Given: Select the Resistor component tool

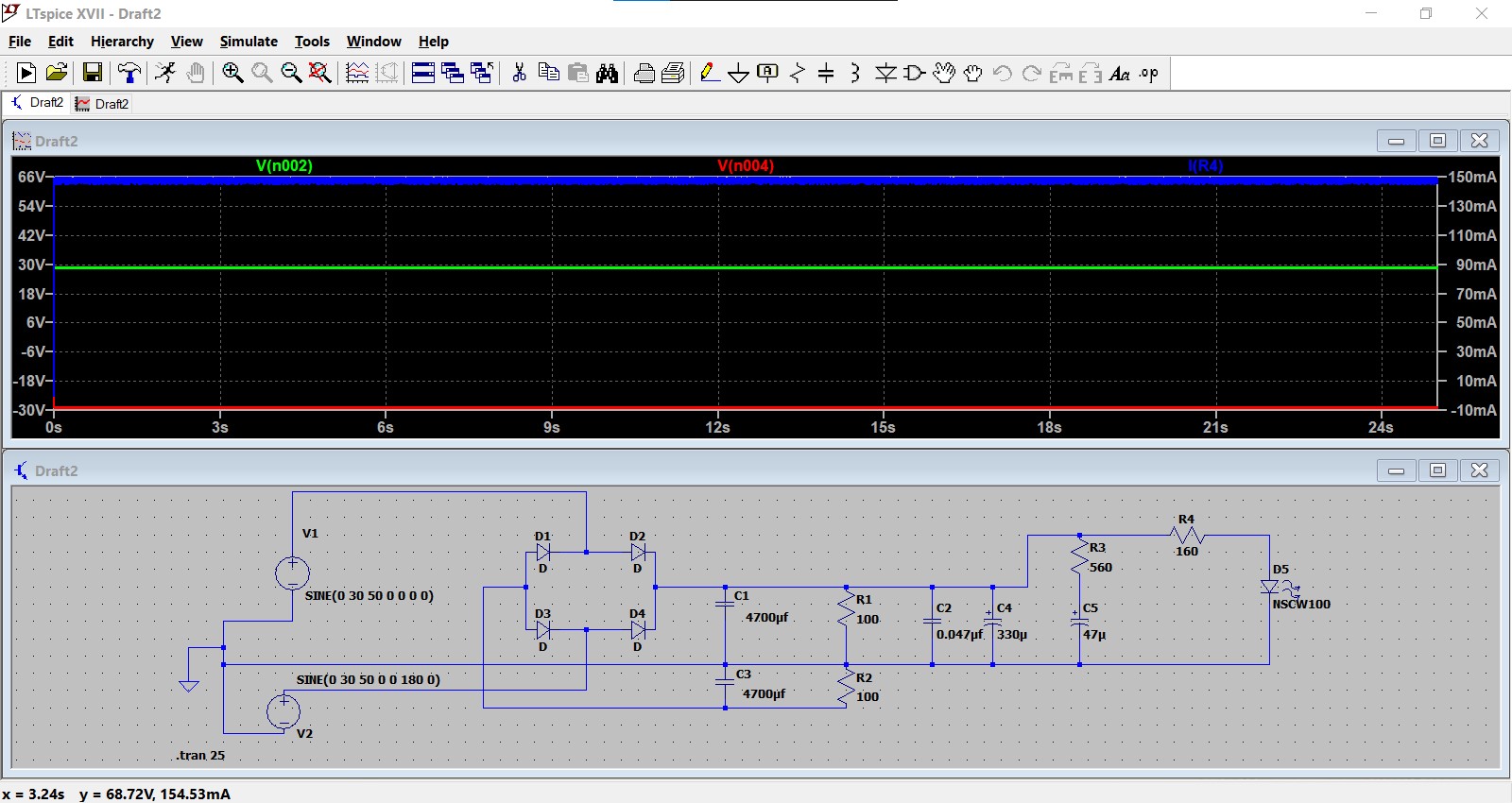Looking at the screenshot, I should 798,73.
